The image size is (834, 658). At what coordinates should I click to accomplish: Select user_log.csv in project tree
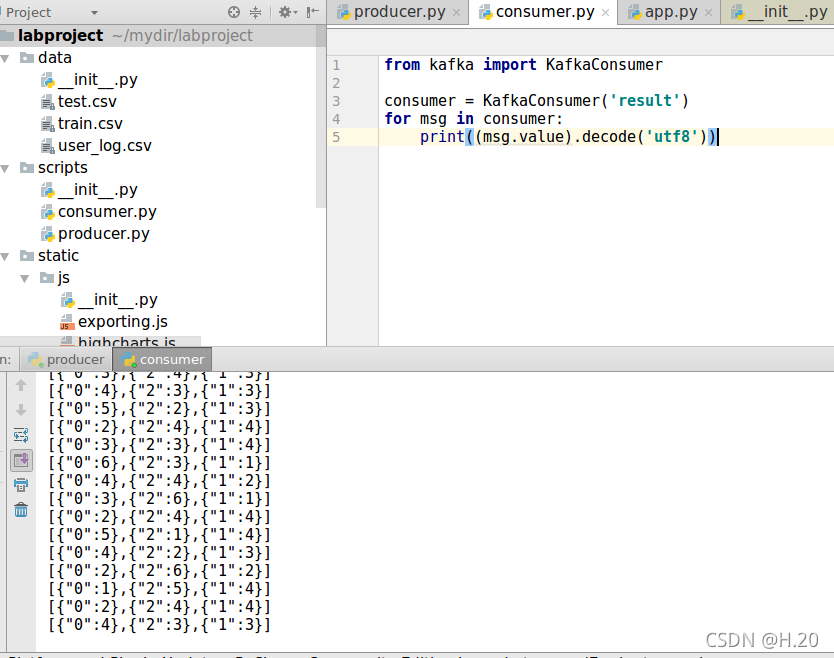[104, 146]
